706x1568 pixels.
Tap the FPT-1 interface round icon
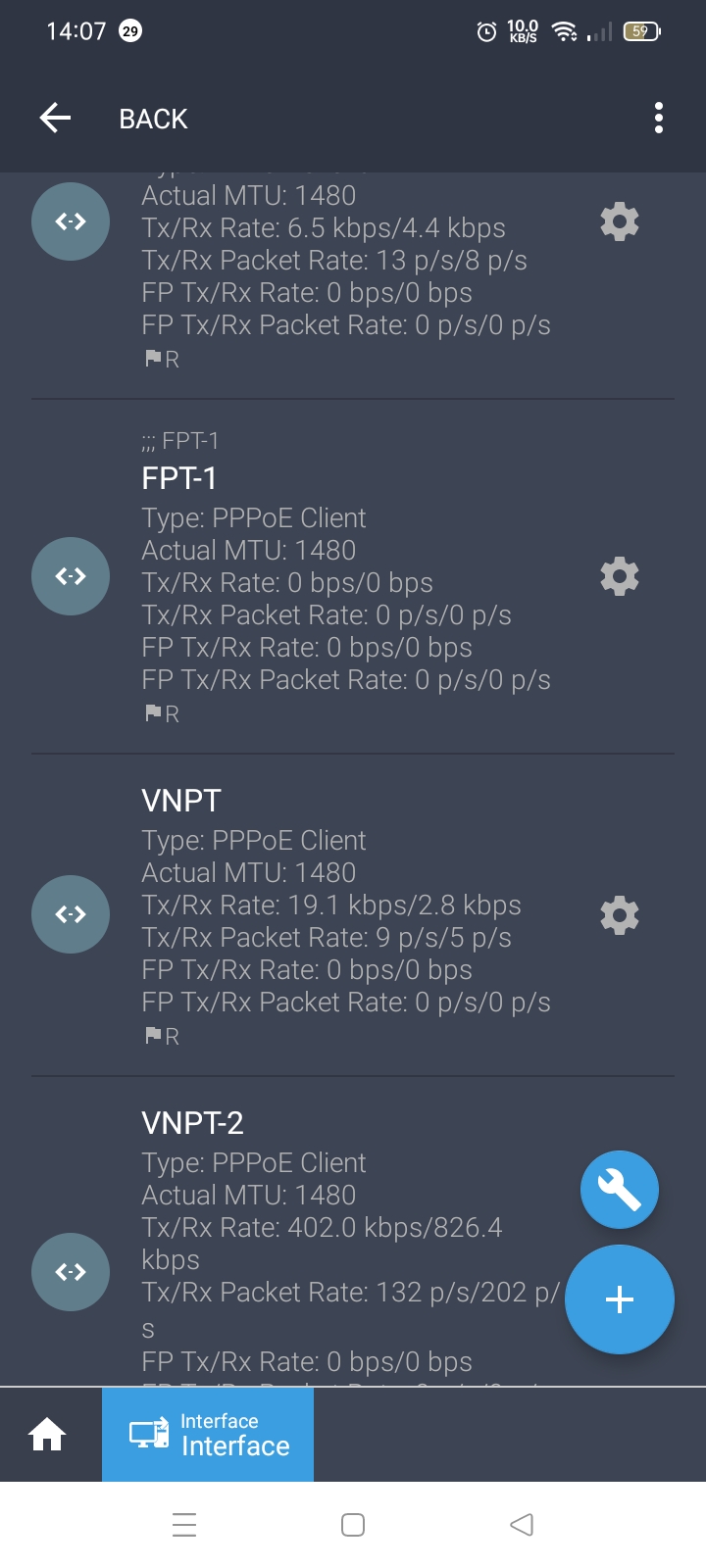point(71,576)
